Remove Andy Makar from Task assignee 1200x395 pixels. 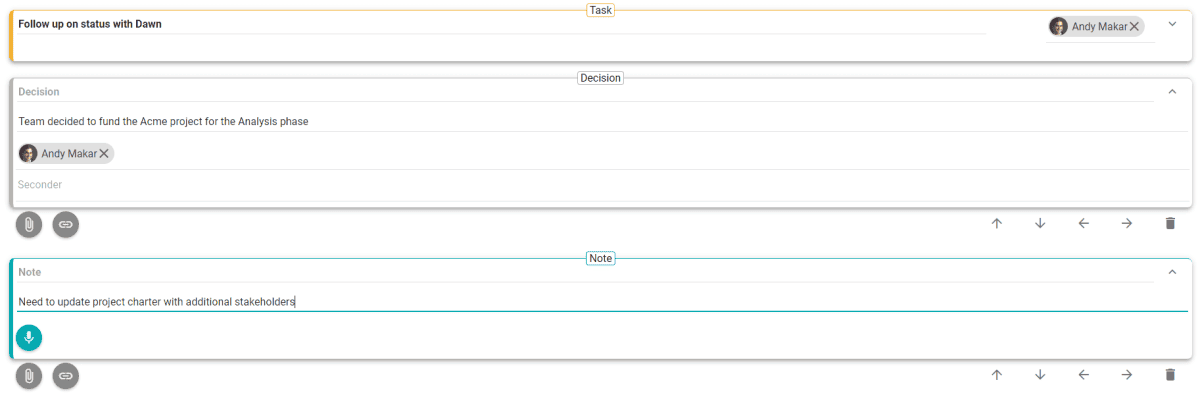(1134, 27)
